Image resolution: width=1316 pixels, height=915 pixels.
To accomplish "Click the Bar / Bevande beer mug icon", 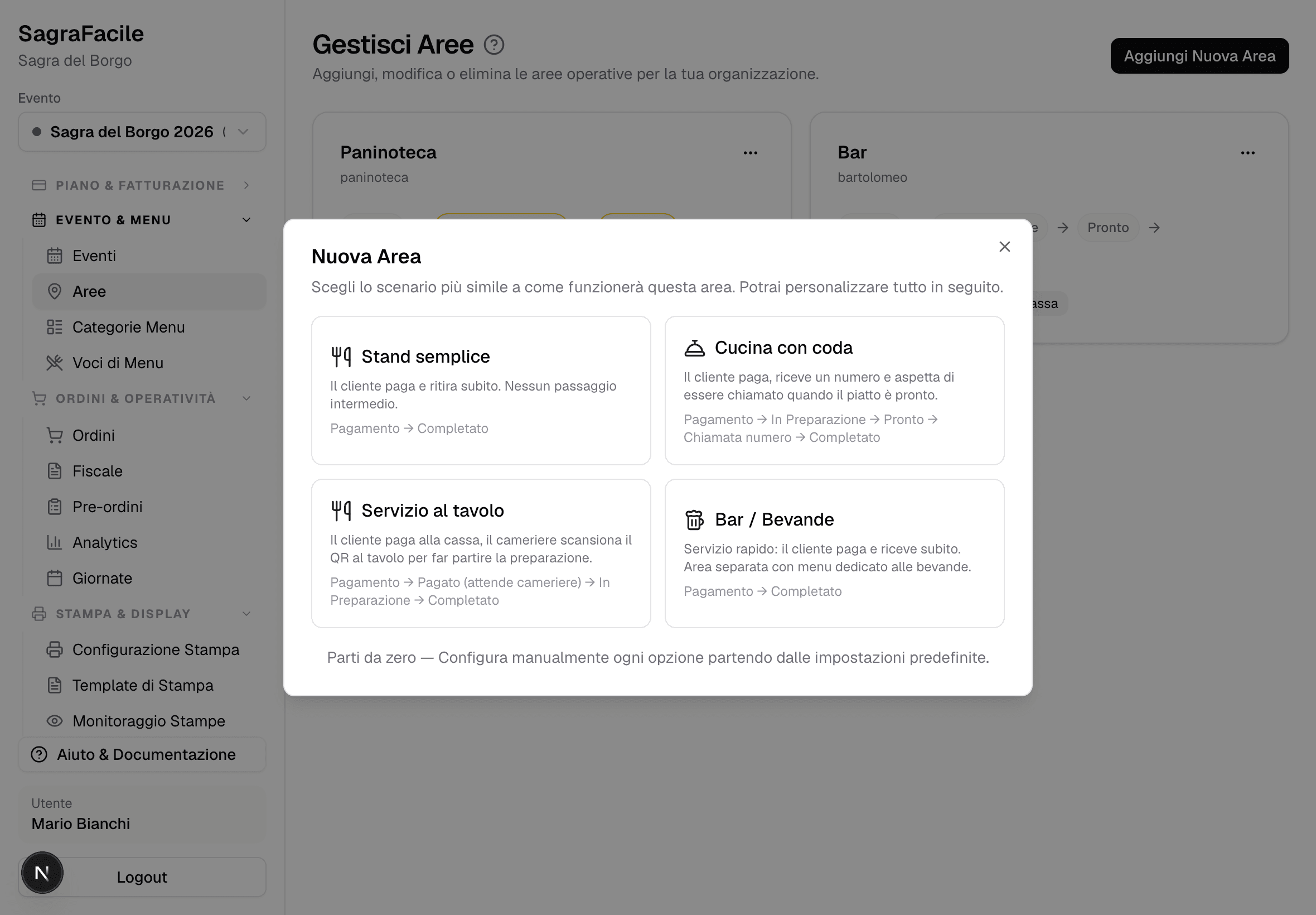I will point(694,519).
